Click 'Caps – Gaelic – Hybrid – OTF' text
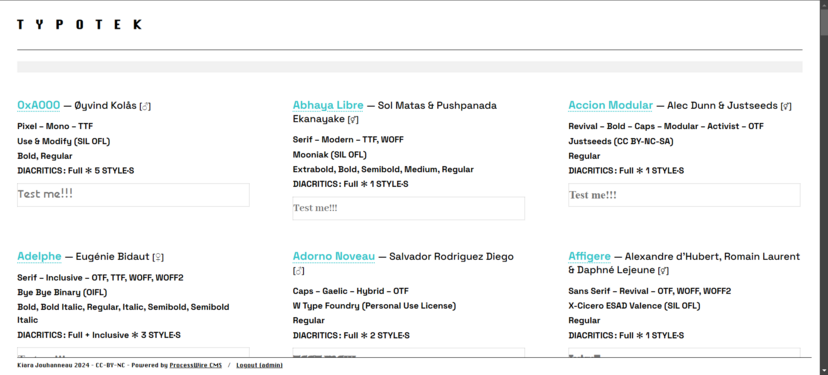The height and width of the screenshot is (375, 828). click(352, 291)
